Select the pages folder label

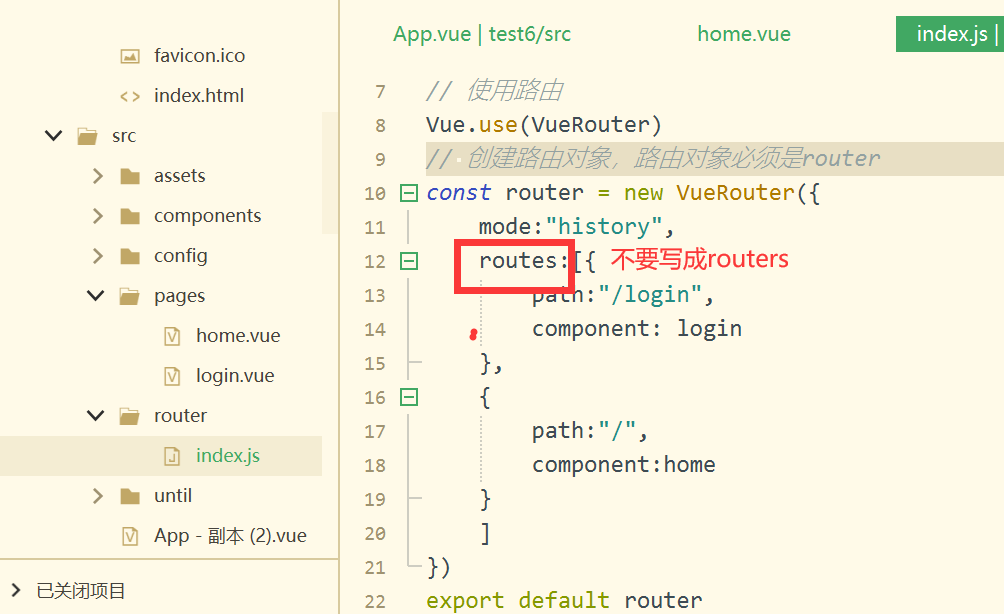(179, 296)
